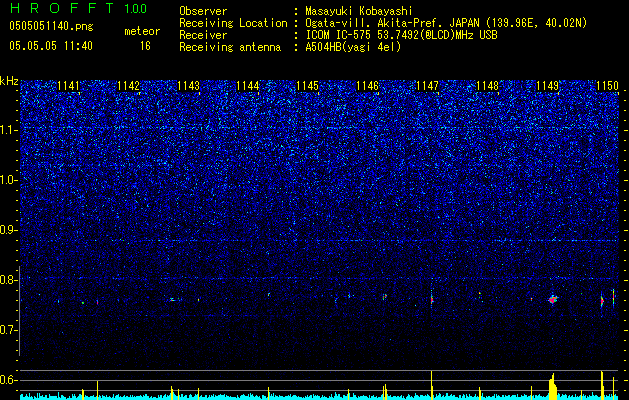Click the 1150 time marker

pos(607,86)
